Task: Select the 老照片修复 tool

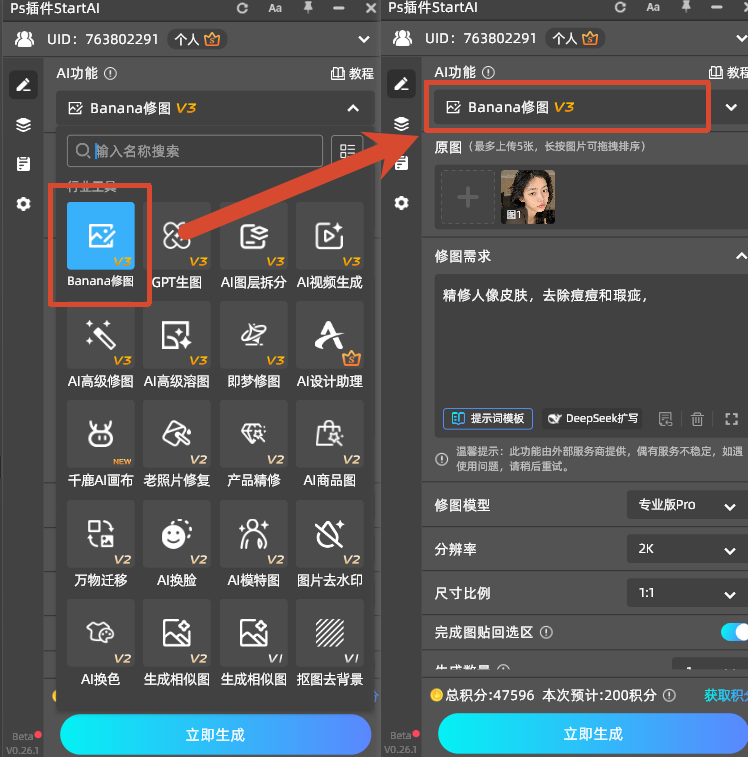Action: click(x=177, y=434)
